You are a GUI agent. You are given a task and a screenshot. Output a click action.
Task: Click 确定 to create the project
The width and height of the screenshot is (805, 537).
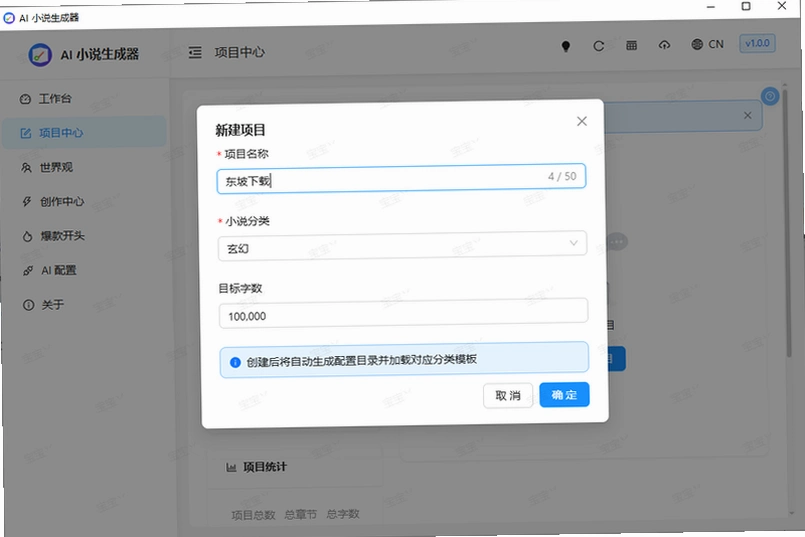(564, 395)
